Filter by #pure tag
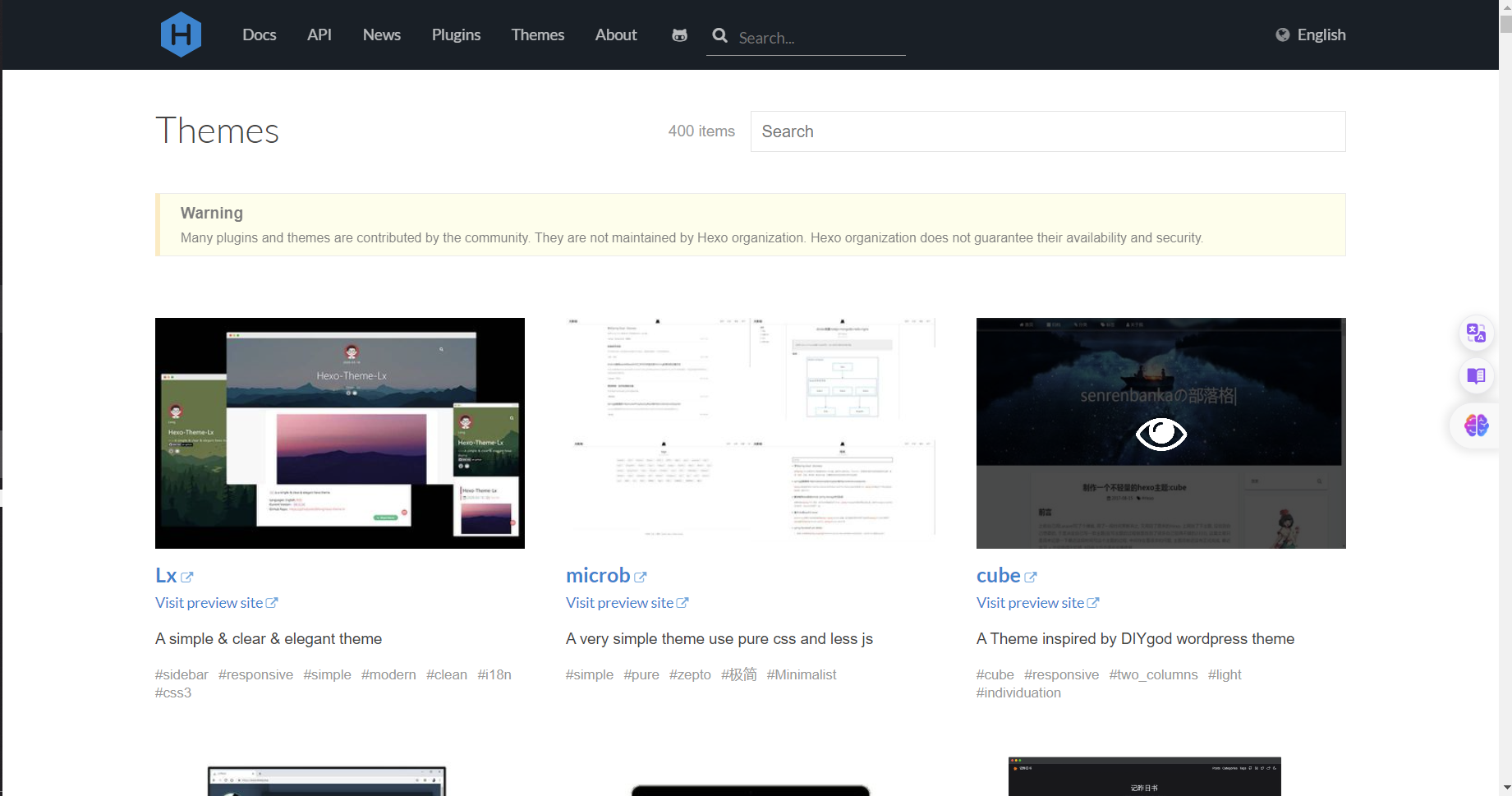 point(641,674)
